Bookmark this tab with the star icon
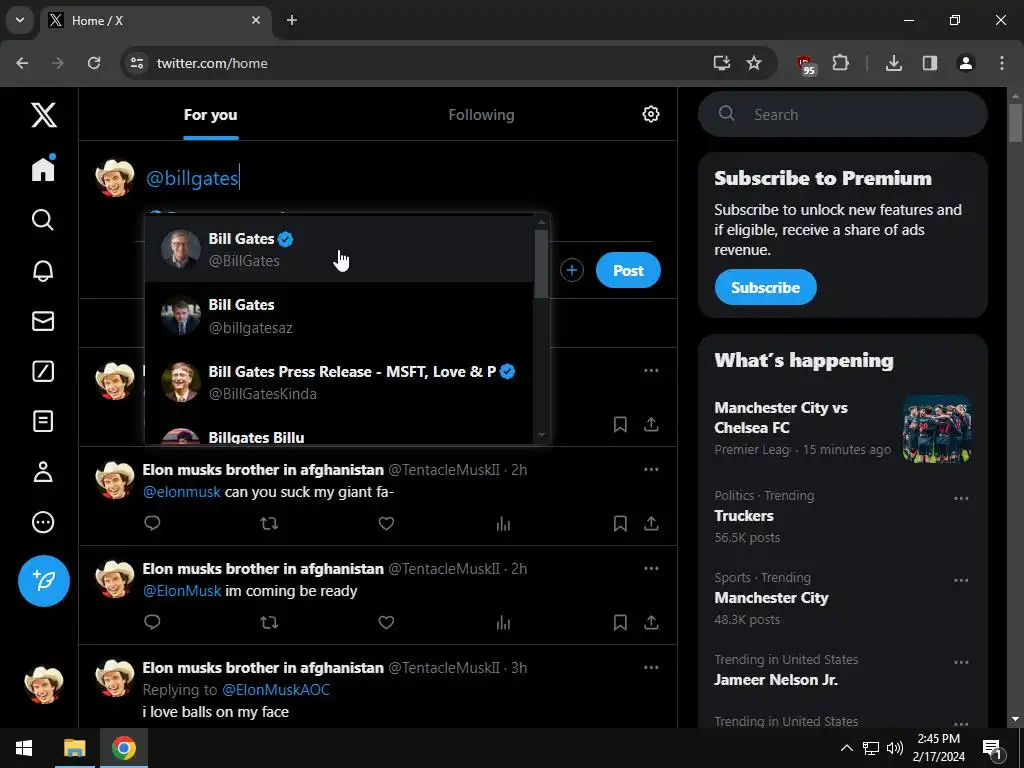The width and height of the screenshot is (1024, 768). (754, 63)
